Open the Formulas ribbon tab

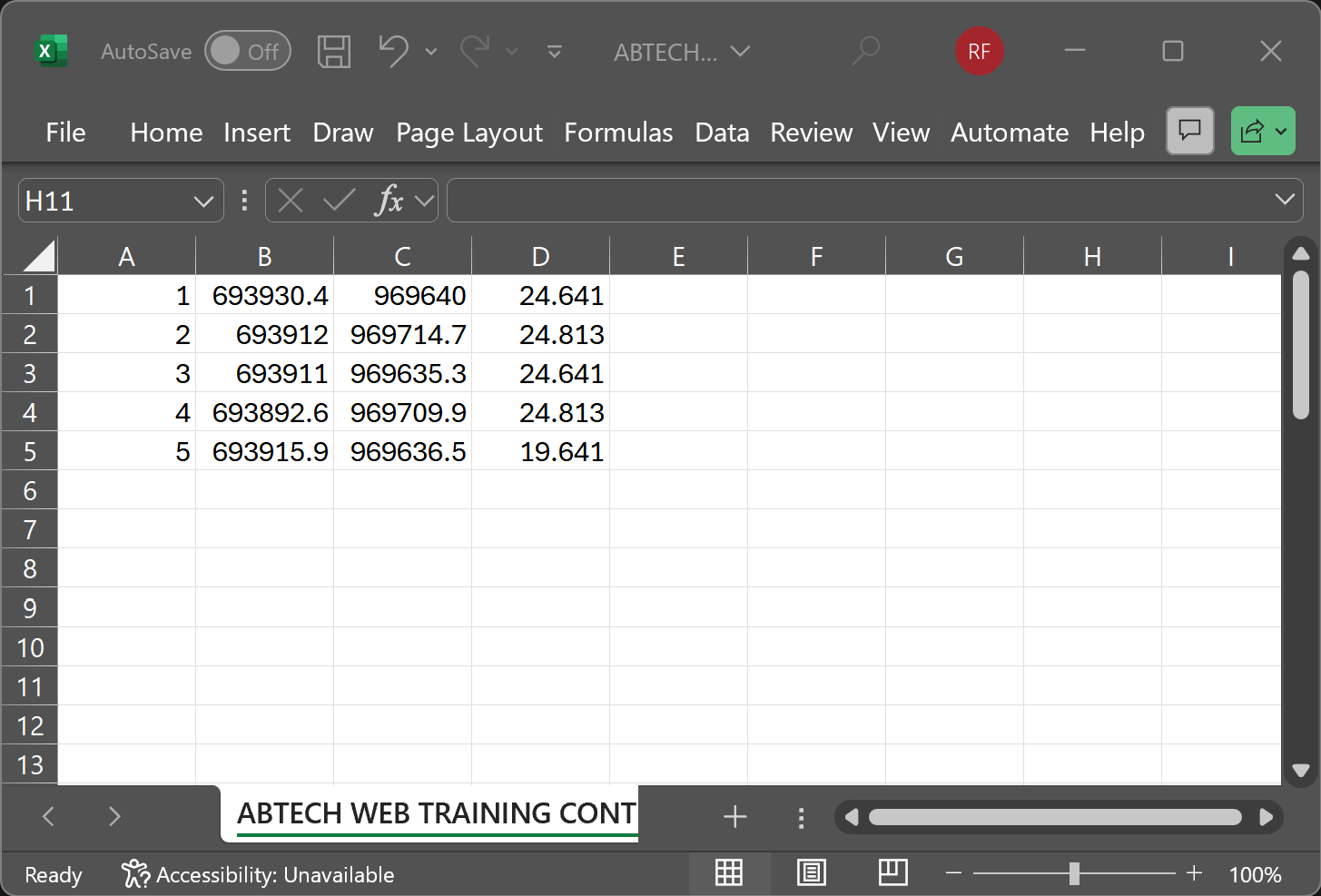[618, 133]
